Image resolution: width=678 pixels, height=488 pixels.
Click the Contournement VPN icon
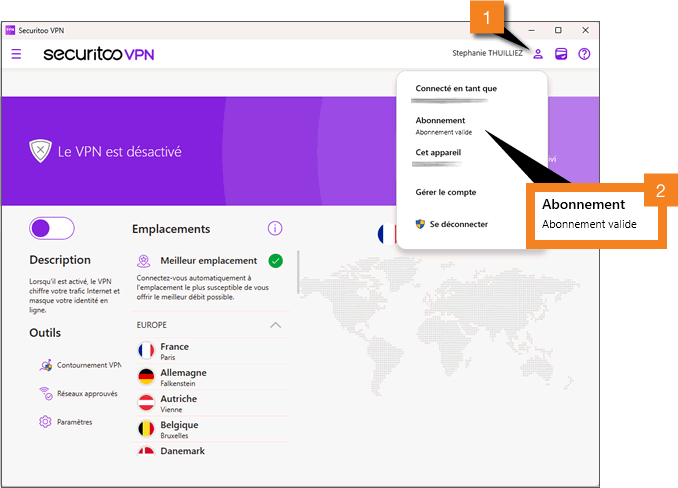[x=46, y=365]
